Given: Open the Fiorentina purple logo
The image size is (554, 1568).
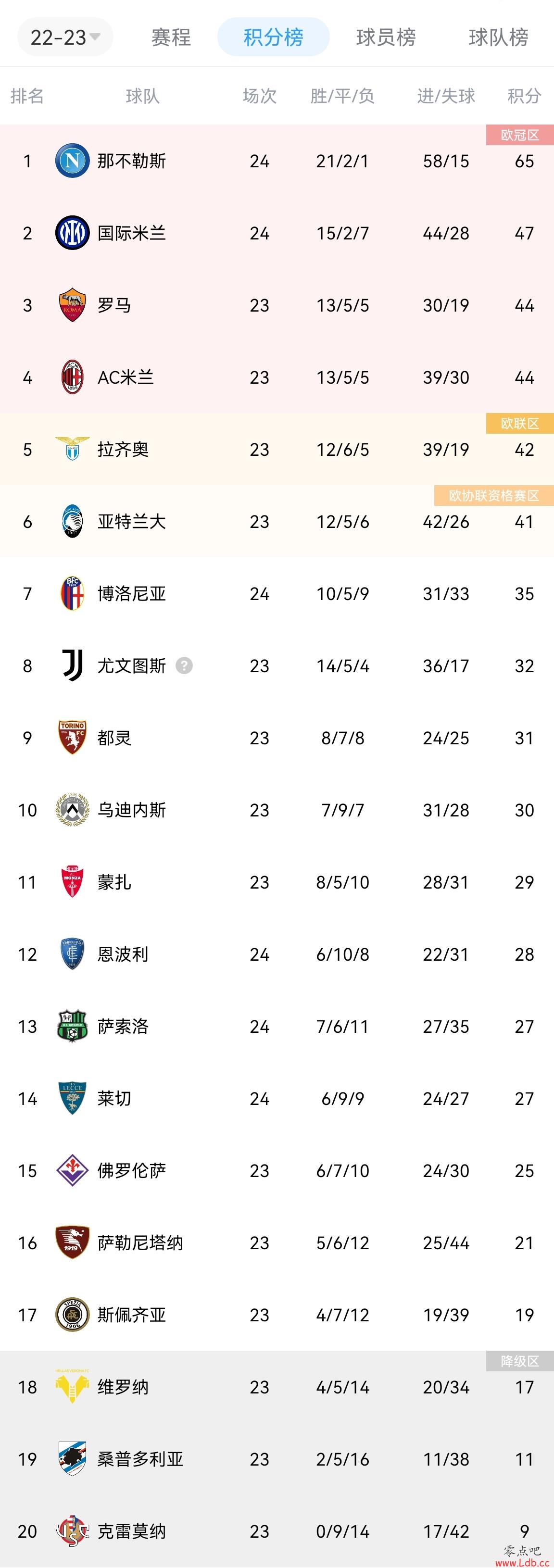Looking at the screenshot, I should (72, 1170).
